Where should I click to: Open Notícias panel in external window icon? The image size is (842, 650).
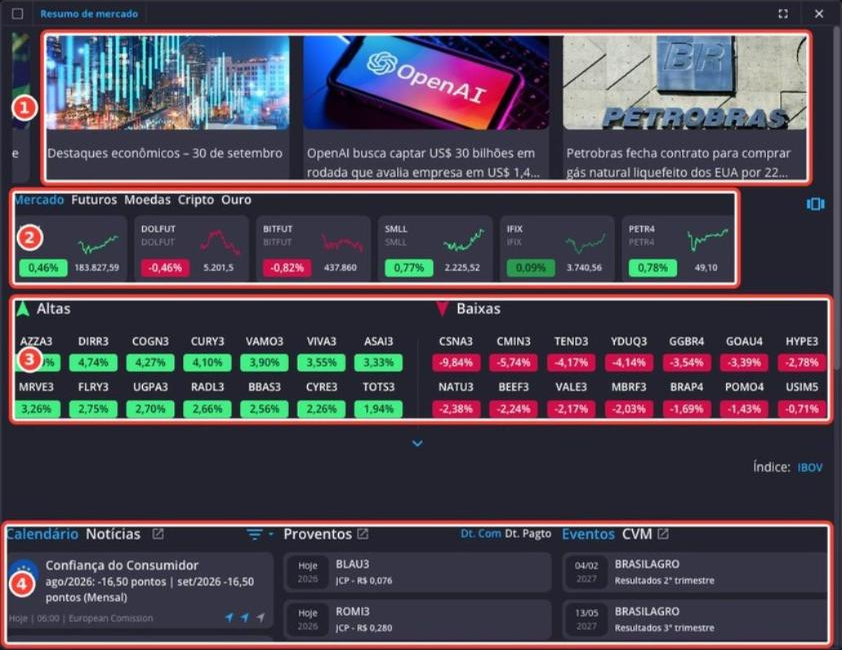point(158,534)
